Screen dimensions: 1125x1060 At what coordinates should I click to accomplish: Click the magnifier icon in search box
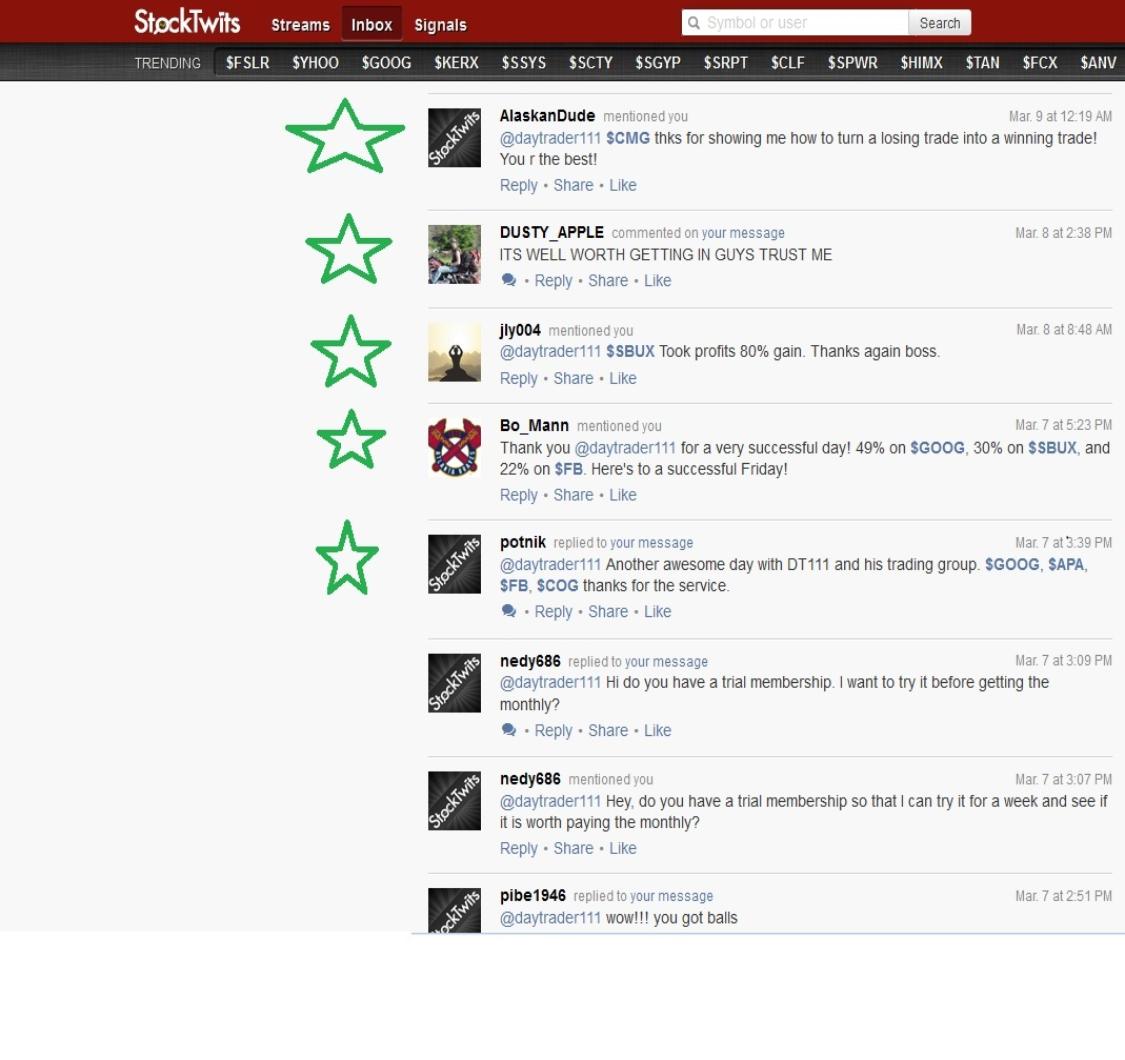693,23
